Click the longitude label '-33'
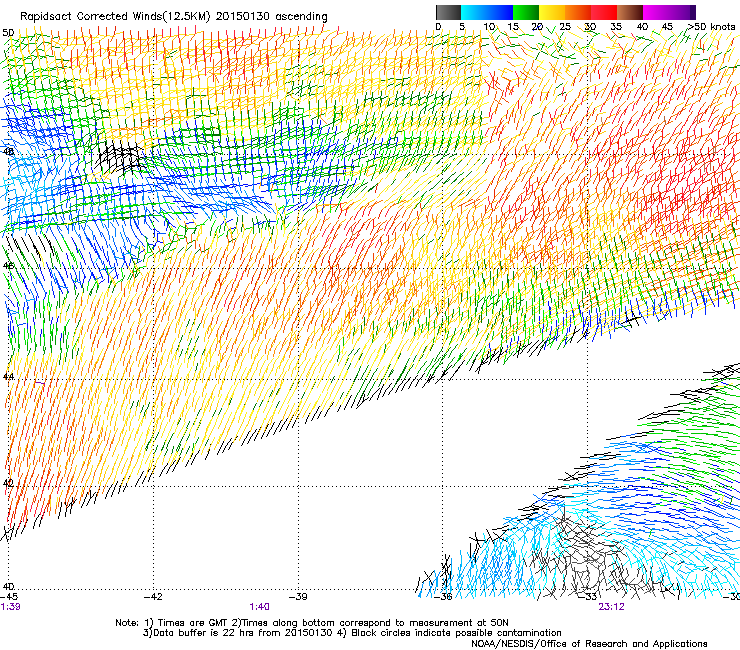Screen dimensions: 740x650 click(588, 597)
